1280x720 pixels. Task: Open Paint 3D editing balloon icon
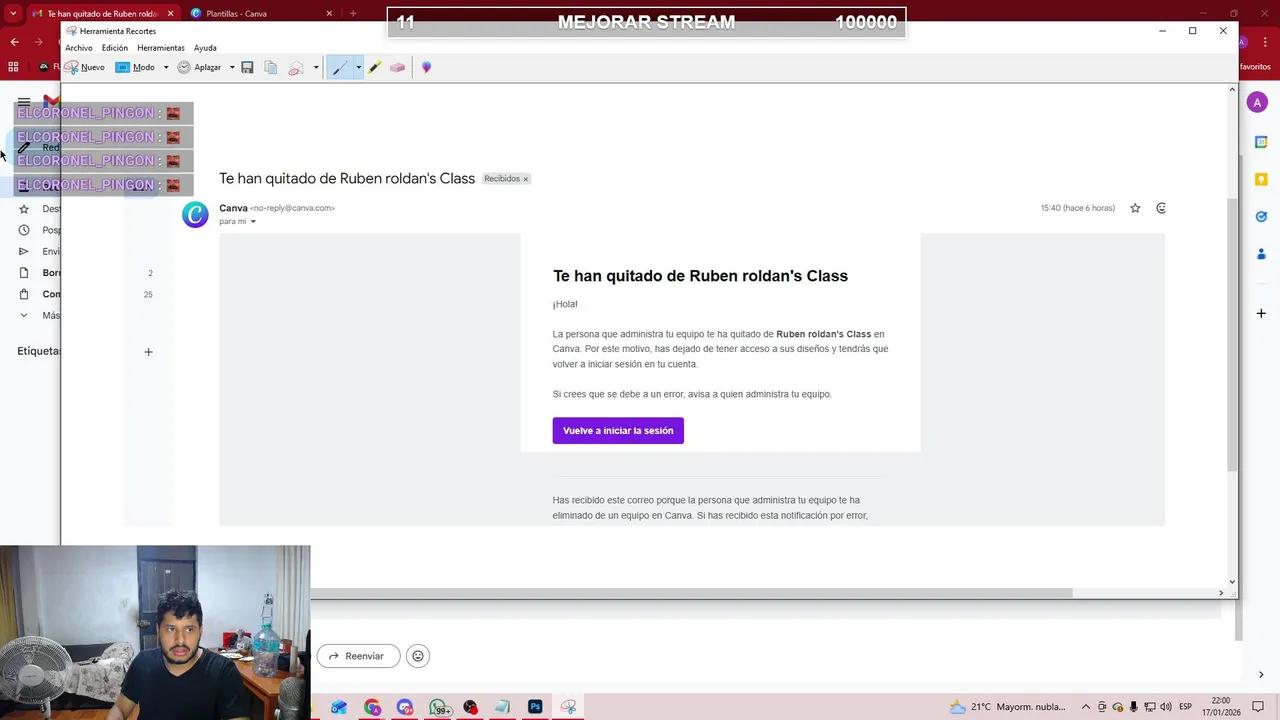pyautogui.click(x=426, y=67)
